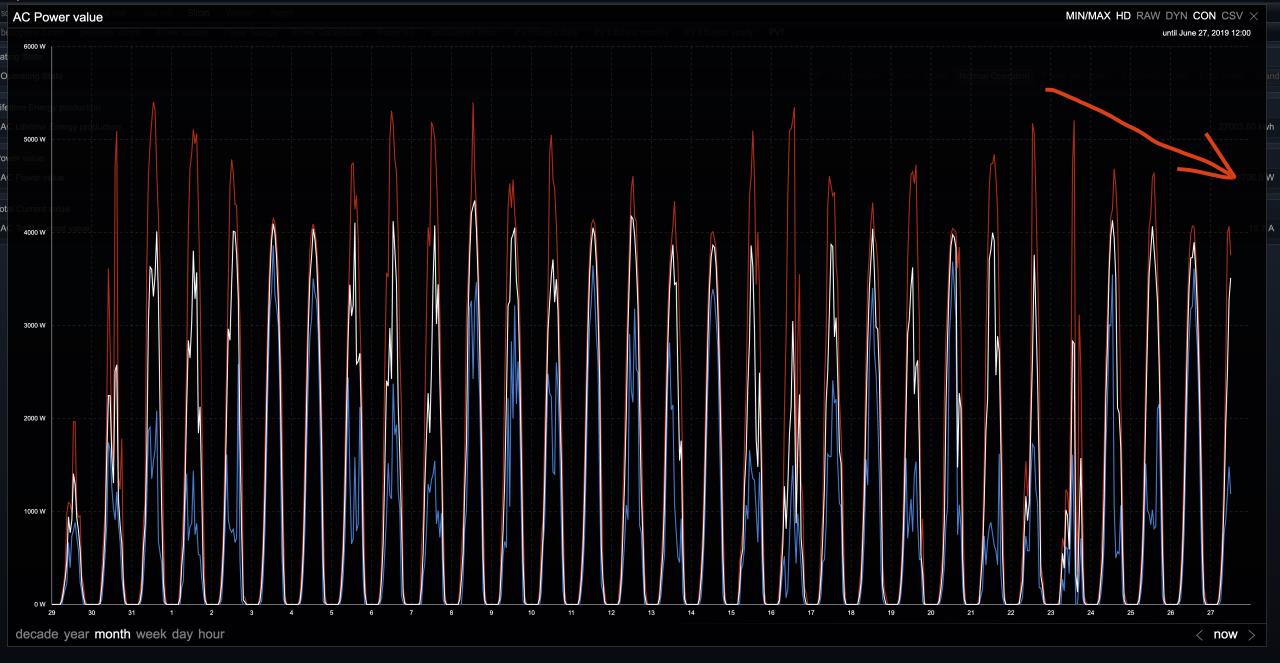Select the month time range
1280x663 pixels.
[x=113, y=634]
